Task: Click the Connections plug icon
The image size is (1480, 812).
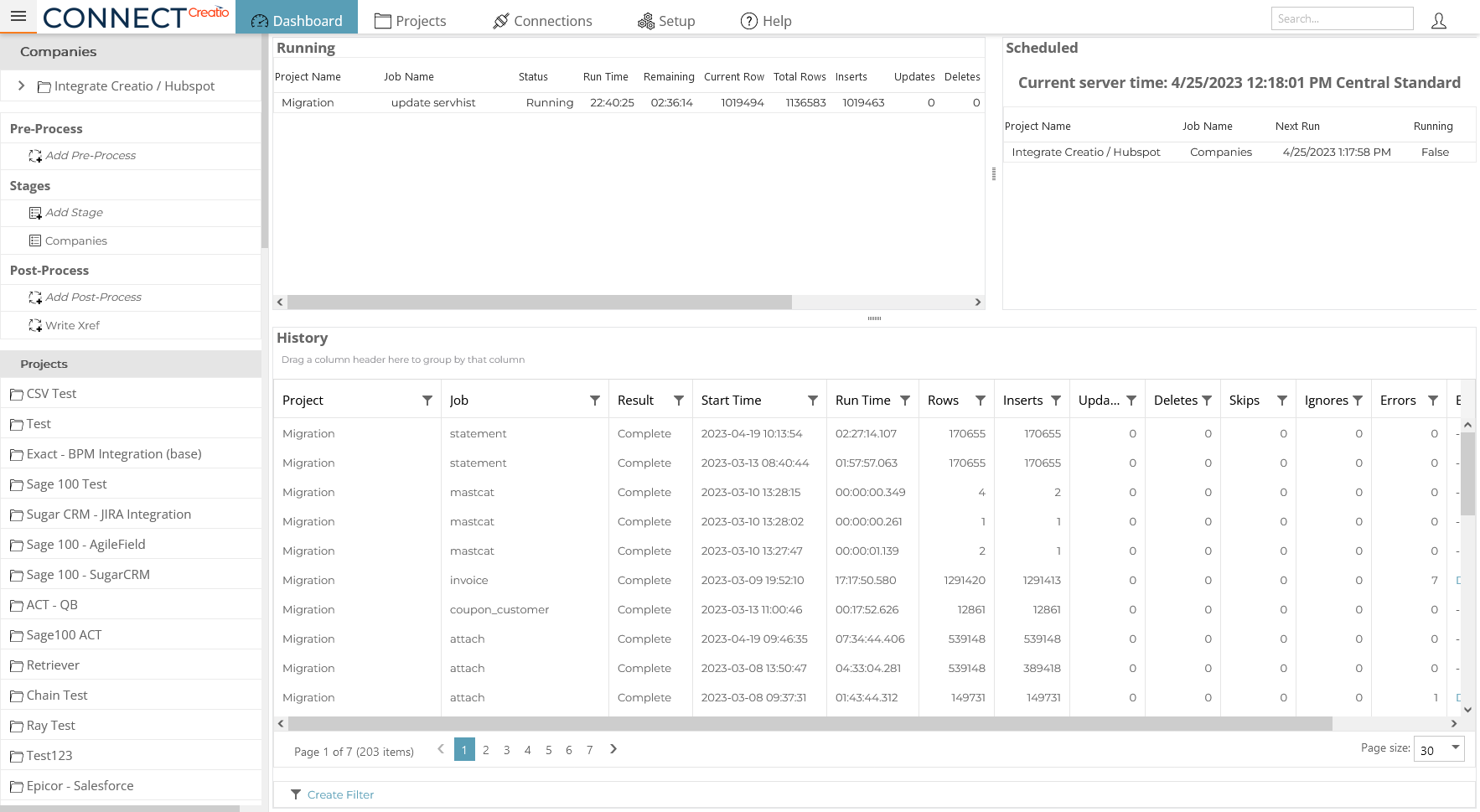Action: [501, 20]
